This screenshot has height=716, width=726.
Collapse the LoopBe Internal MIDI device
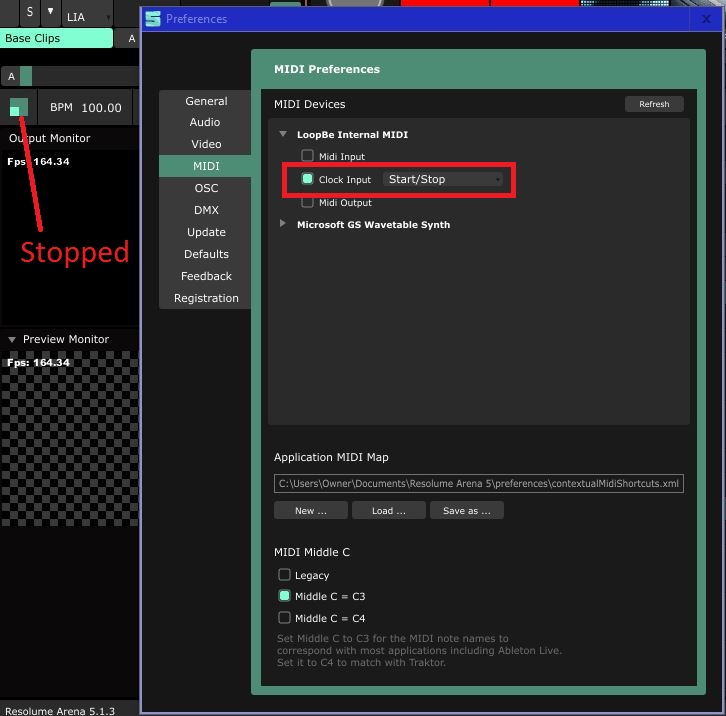284,135
